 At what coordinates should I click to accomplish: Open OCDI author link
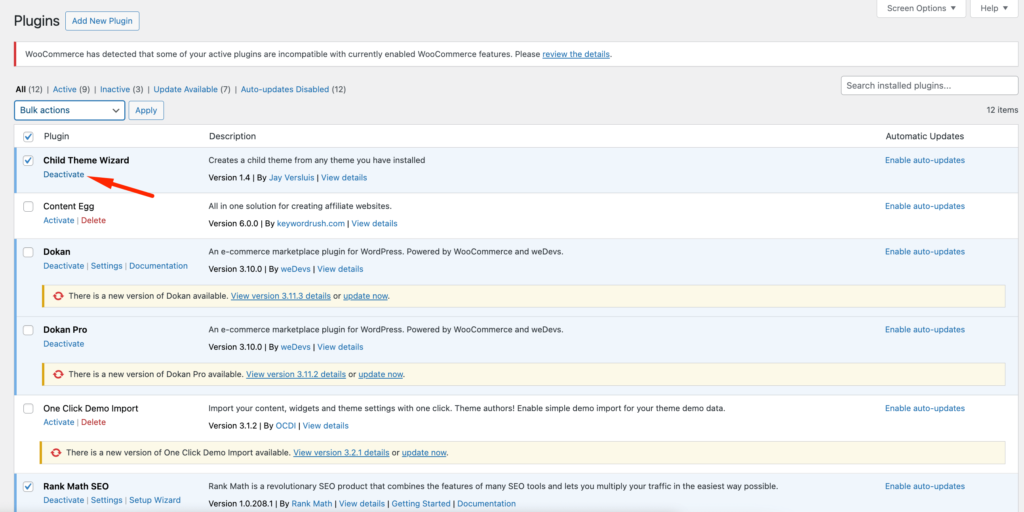point(285,426)
